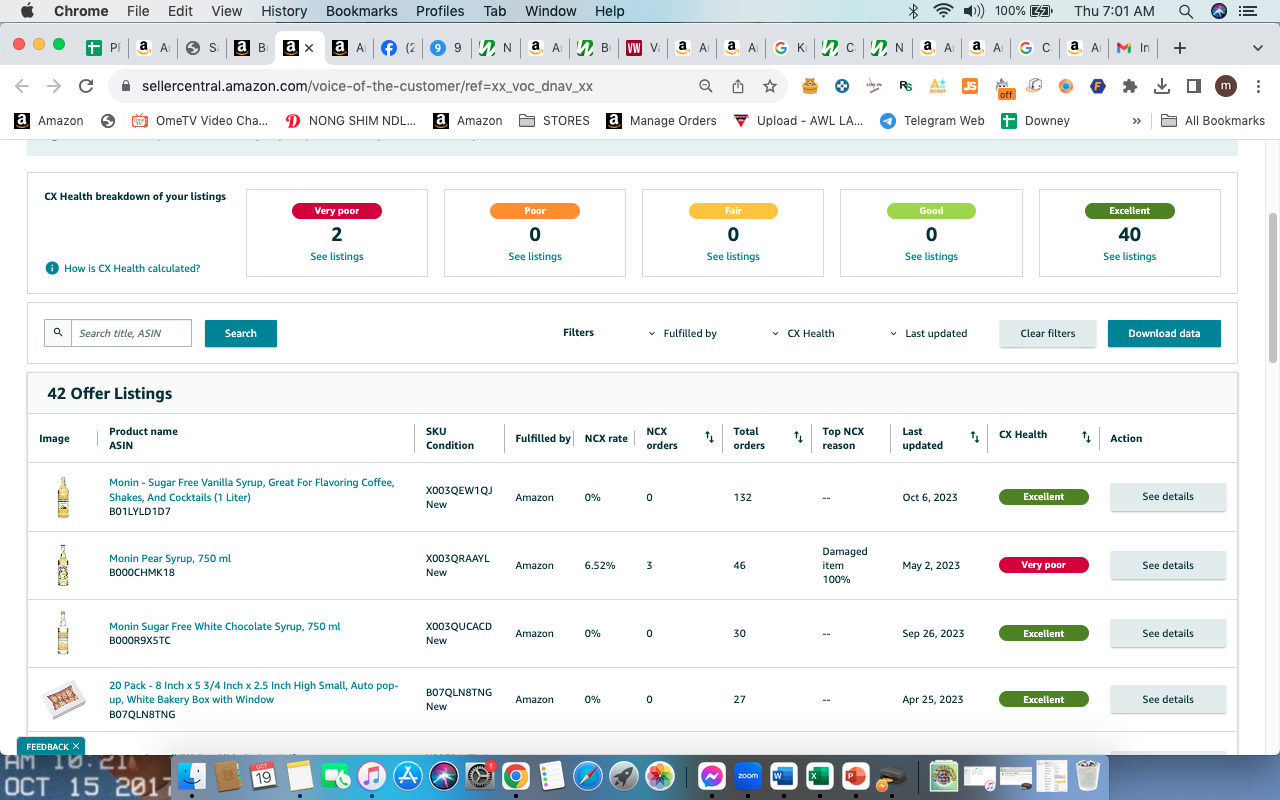Show hidden bookmarks with the double chevron
Viewport: 1280px width, 800px height.
click(1136, 121)
